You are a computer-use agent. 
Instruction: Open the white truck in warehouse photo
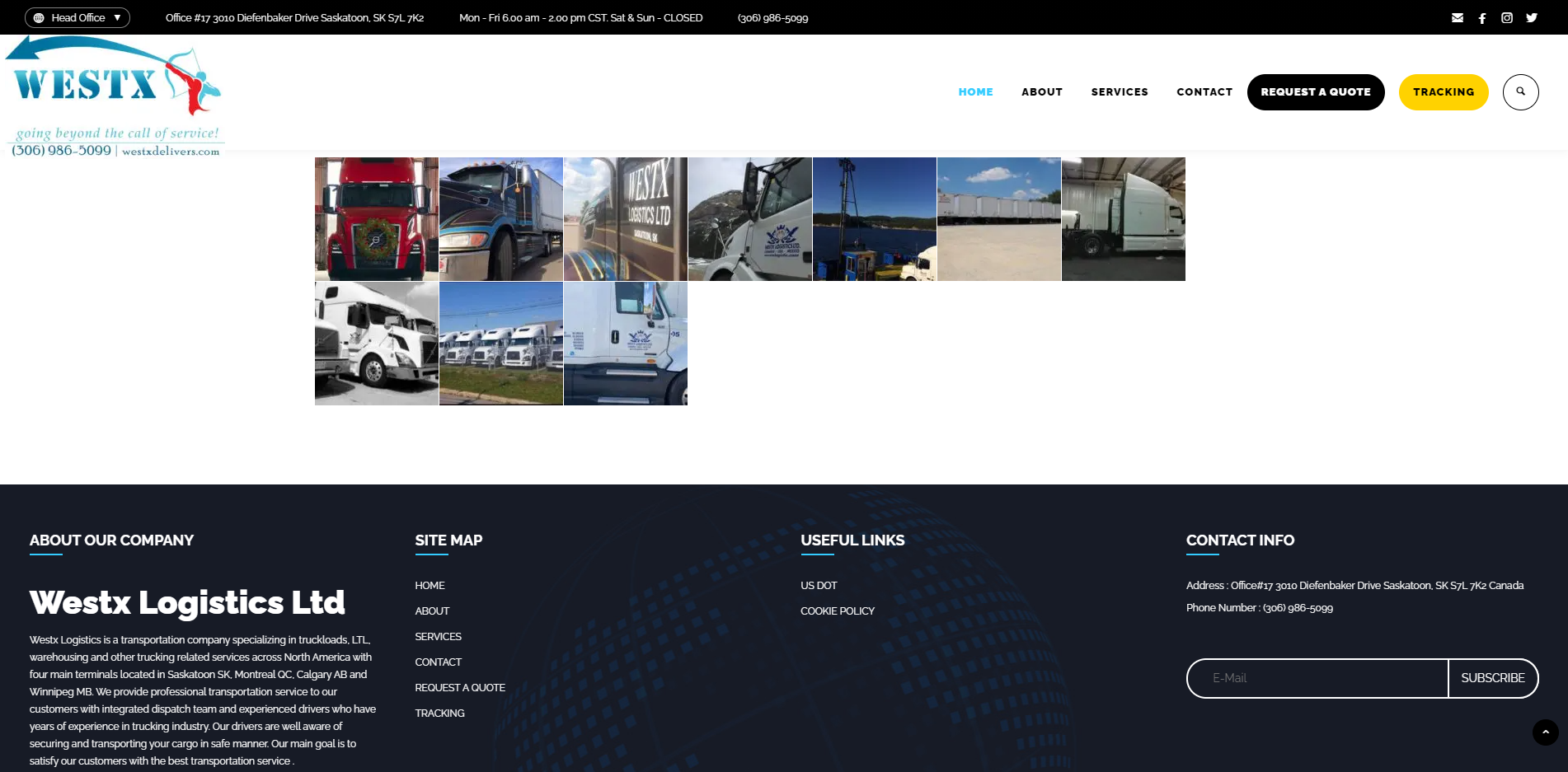click(1124, 219)
